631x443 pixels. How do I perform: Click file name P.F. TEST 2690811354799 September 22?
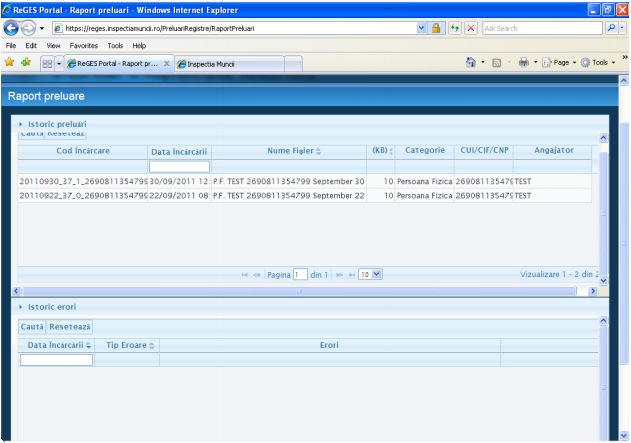point(289,196)
